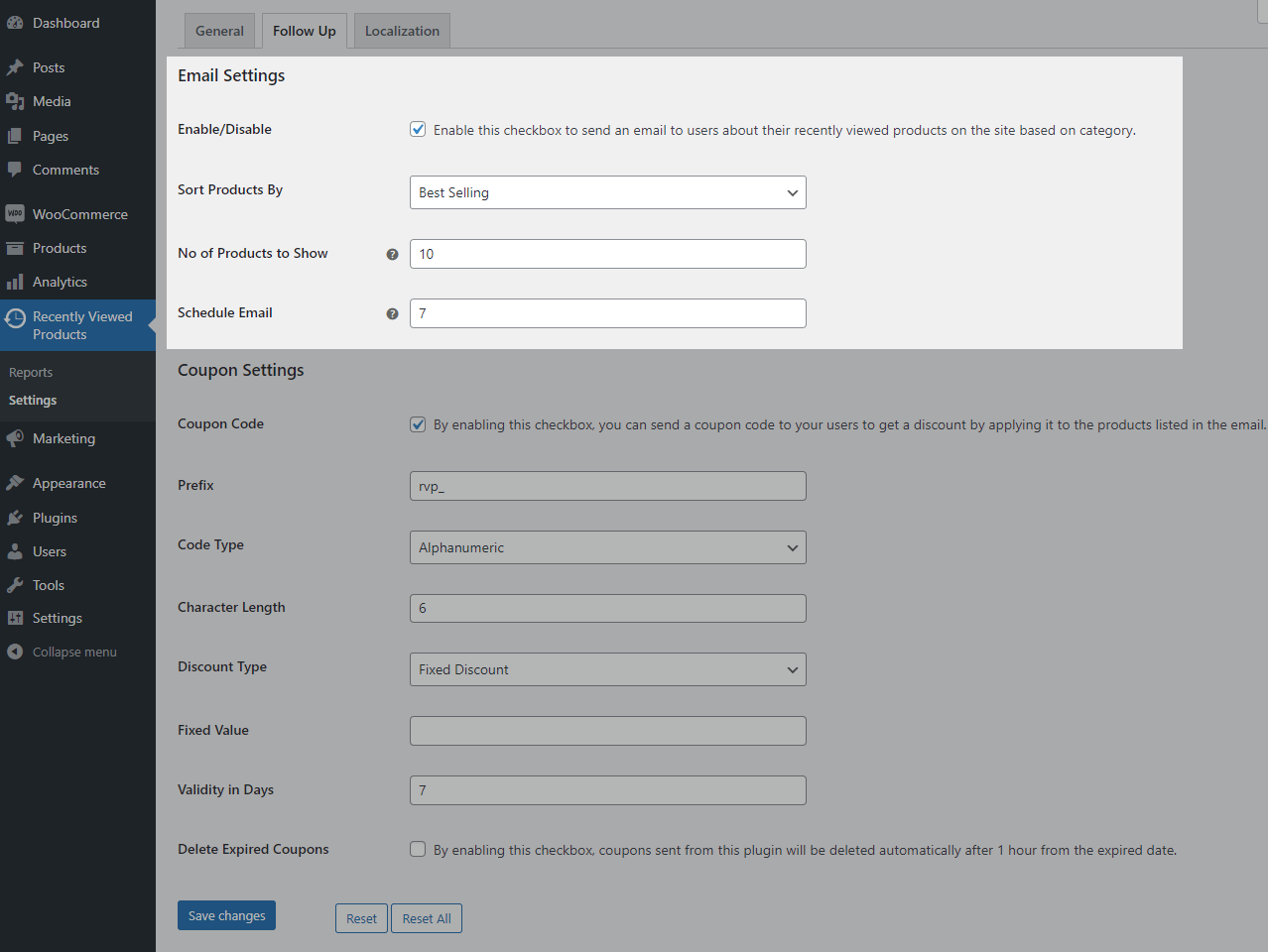Switch to the Localization tab
The image size is (1268, 952).
pyautogui.click(x=401, y=31)
